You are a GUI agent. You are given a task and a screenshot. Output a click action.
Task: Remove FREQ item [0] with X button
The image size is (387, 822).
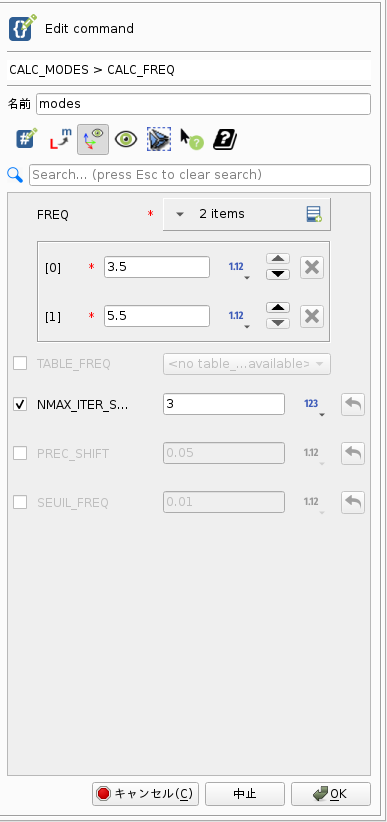point(311,267)
